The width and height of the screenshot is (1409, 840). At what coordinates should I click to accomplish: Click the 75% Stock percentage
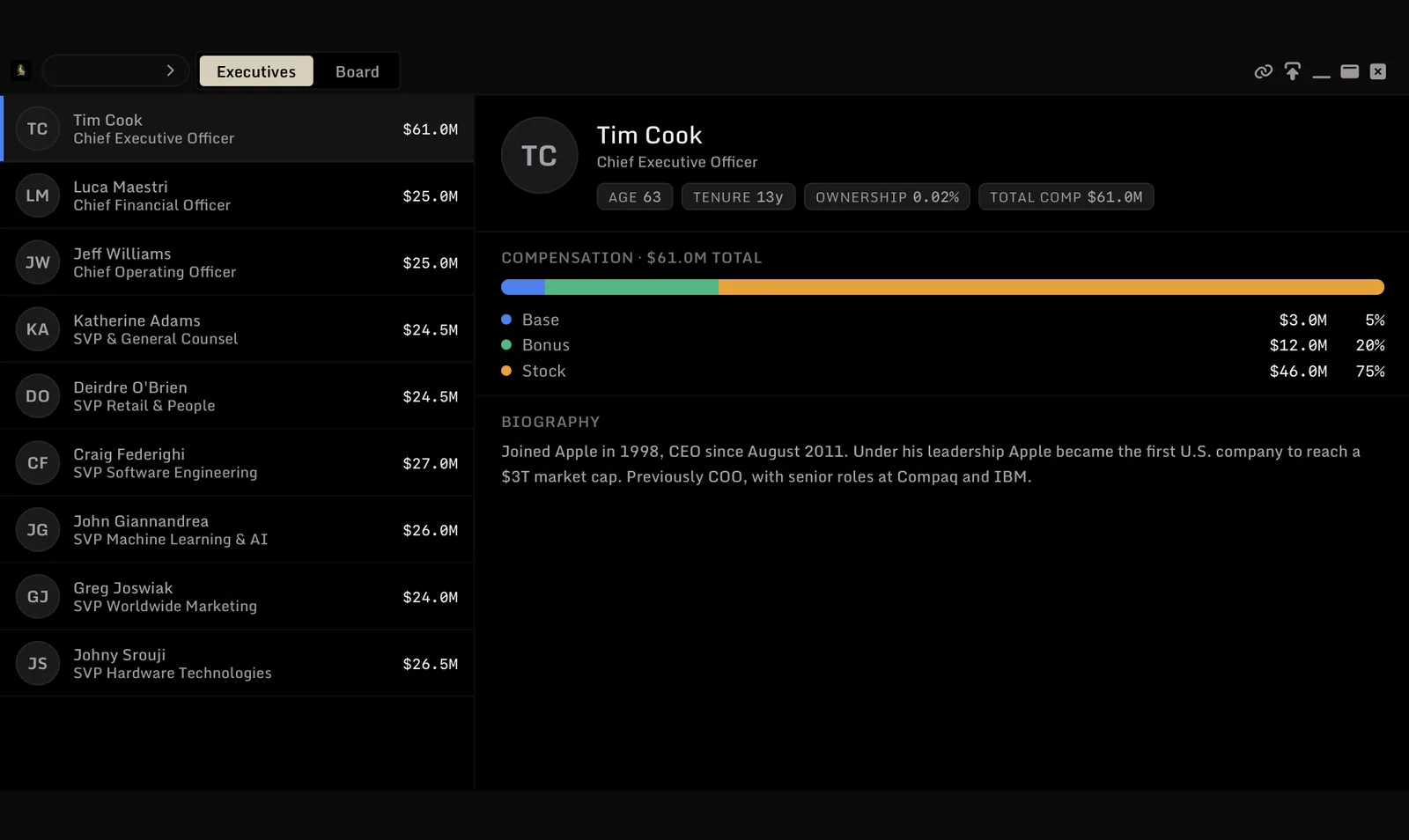[1370, 371]
